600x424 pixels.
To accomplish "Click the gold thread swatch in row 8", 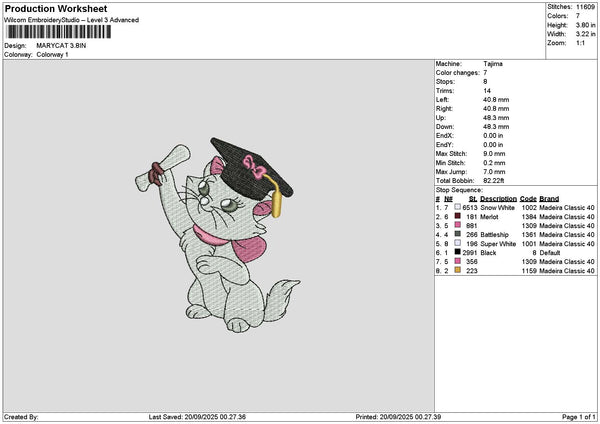I will click(457, 270).
